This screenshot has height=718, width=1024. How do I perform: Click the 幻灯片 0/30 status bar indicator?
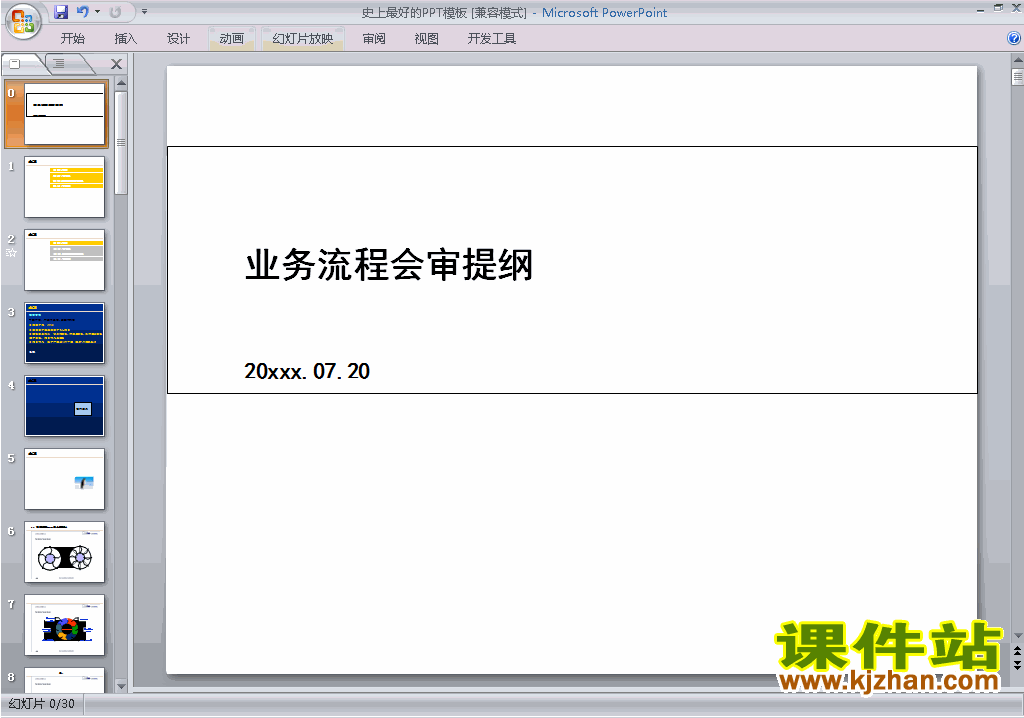click(42, 704)
